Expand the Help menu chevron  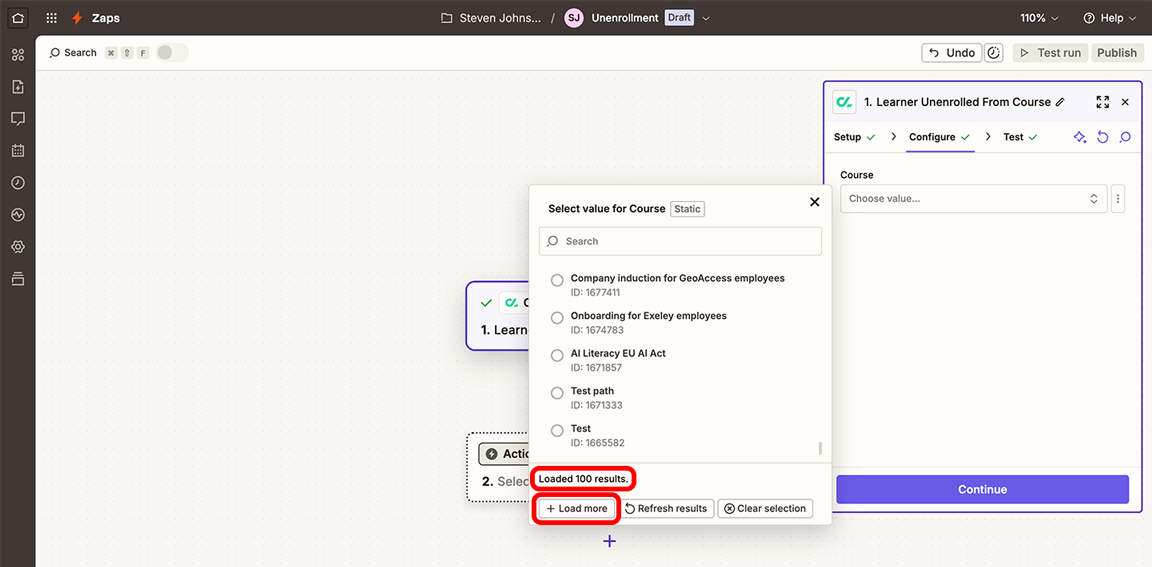[1131, 18]
